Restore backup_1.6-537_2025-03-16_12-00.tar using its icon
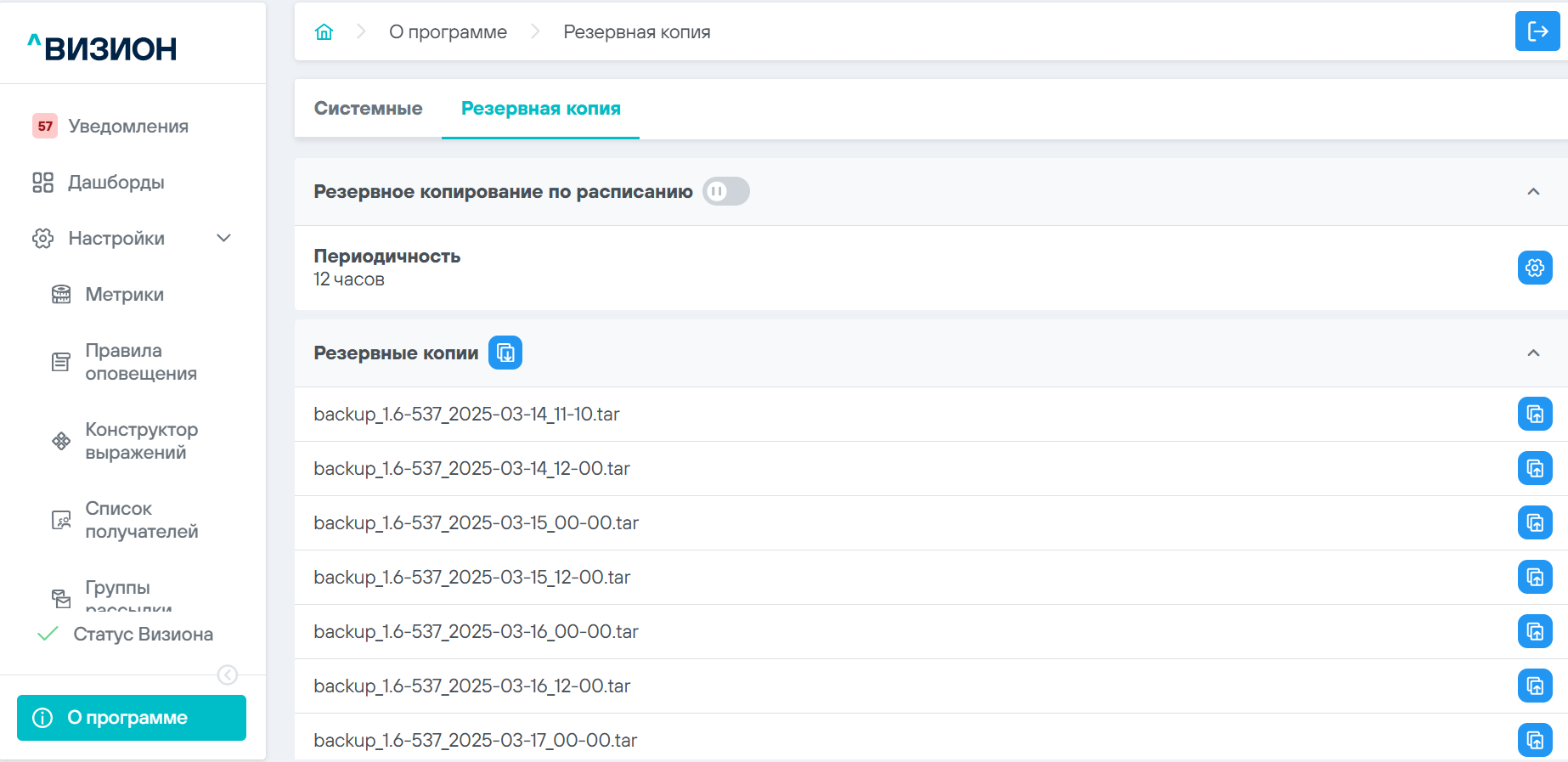Image resolution: width=1568 pixels, height=762 pixels. pyautogui.click(x=1534, y=686)
